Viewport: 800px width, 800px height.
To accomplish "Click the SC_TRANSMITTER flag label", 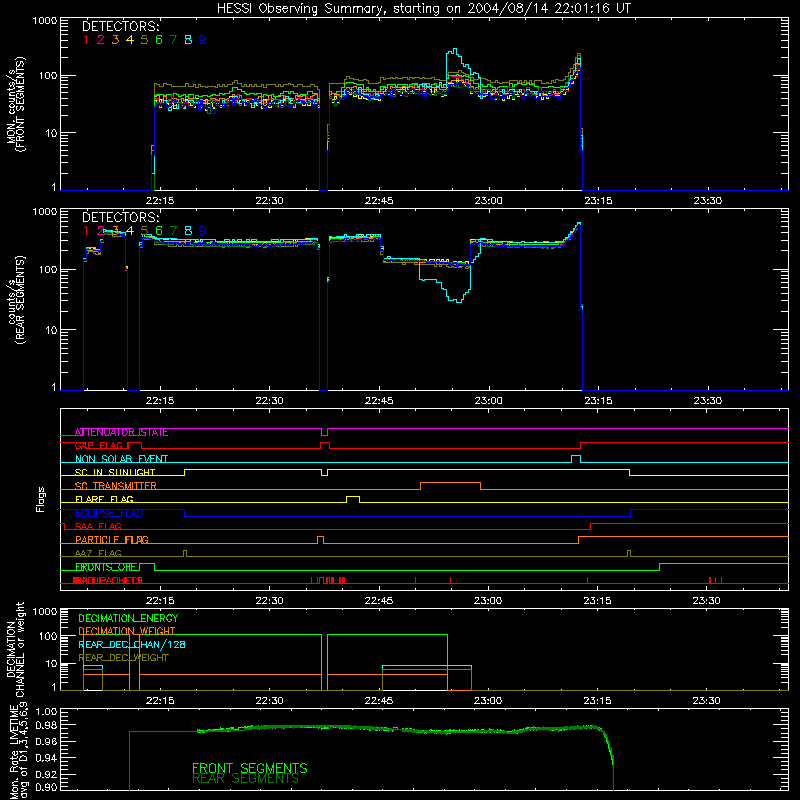I will (x=116, y=486).
